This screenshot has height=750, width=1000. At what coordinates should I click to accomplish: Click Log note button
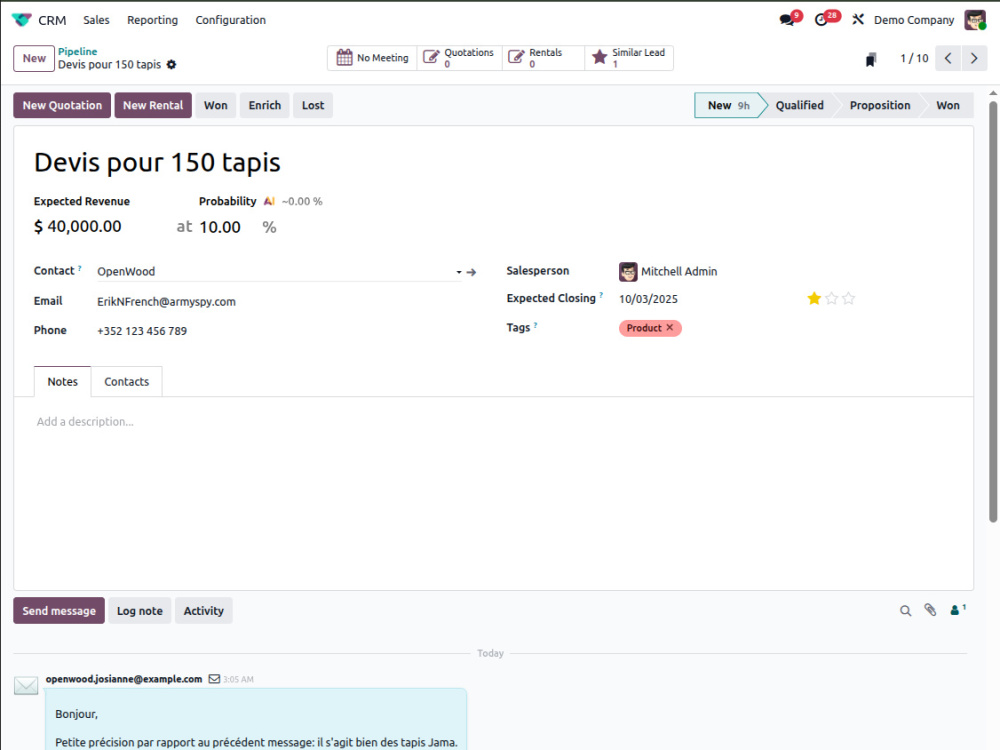(140, 610)
